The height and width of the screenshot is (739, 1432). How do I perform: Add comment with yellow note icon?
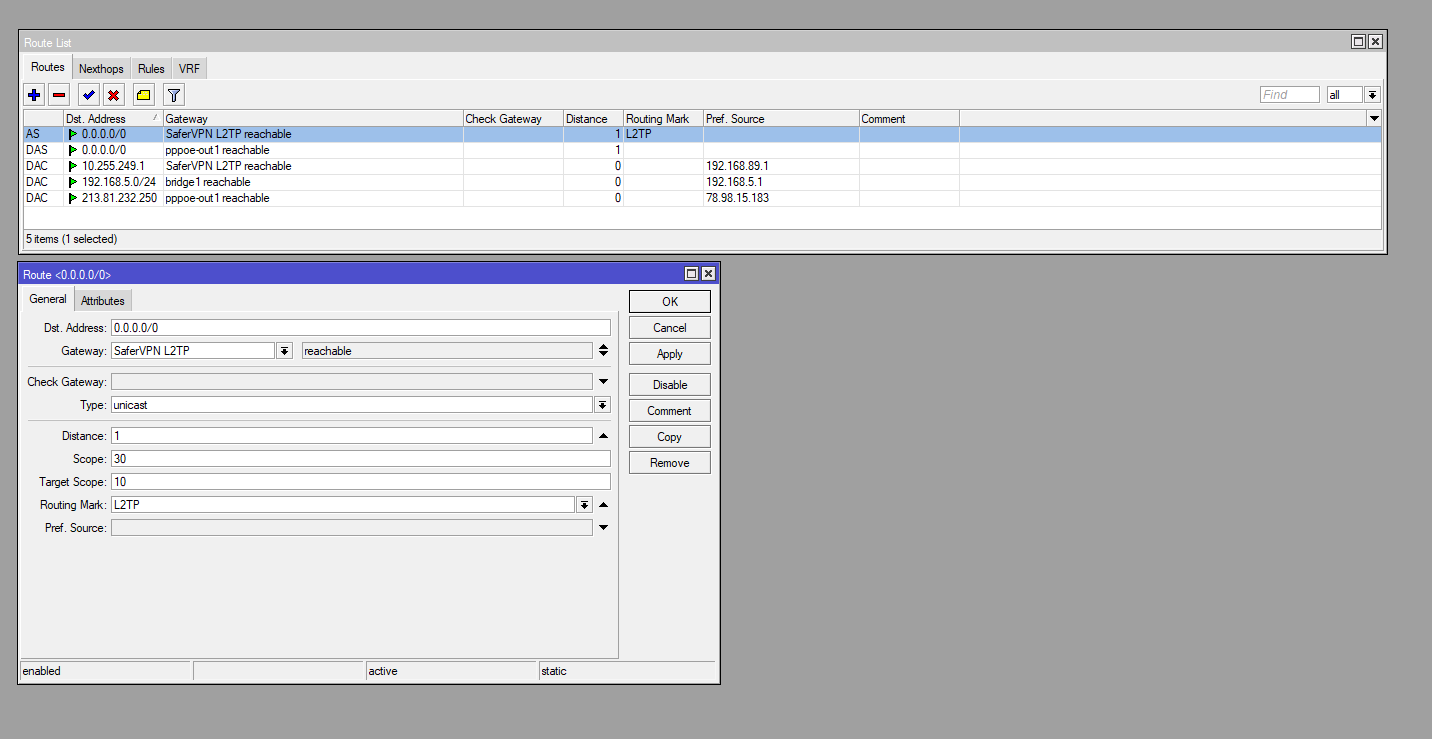144,95
